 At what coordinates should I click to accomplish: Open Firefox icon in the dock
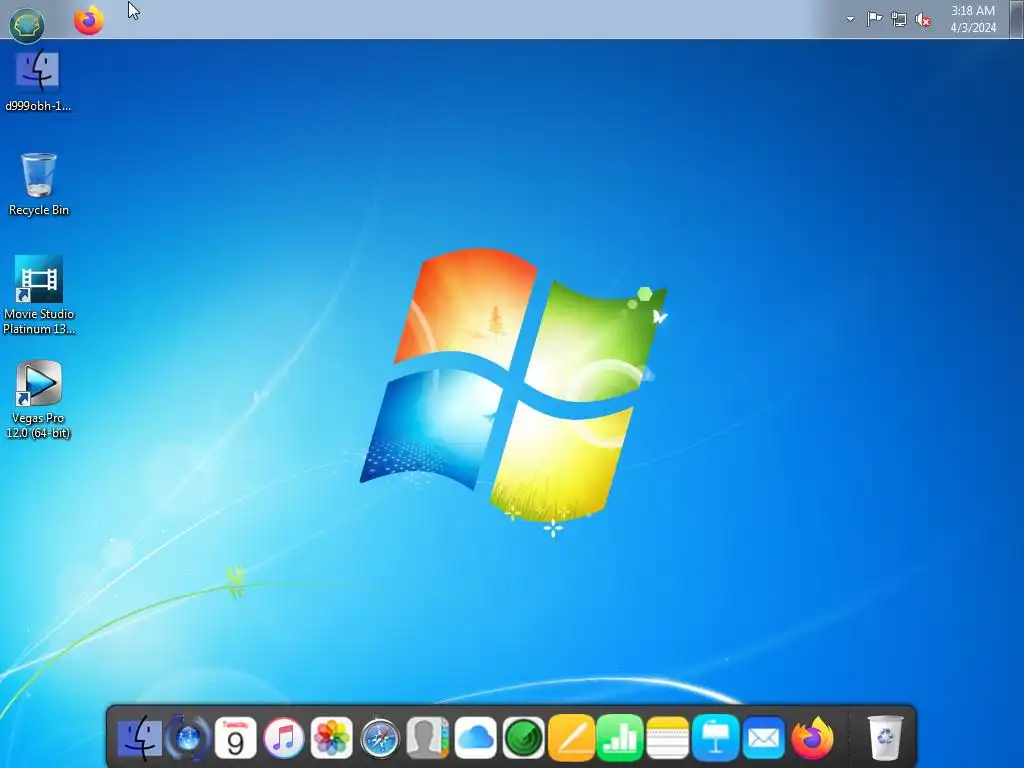point(812,738)
